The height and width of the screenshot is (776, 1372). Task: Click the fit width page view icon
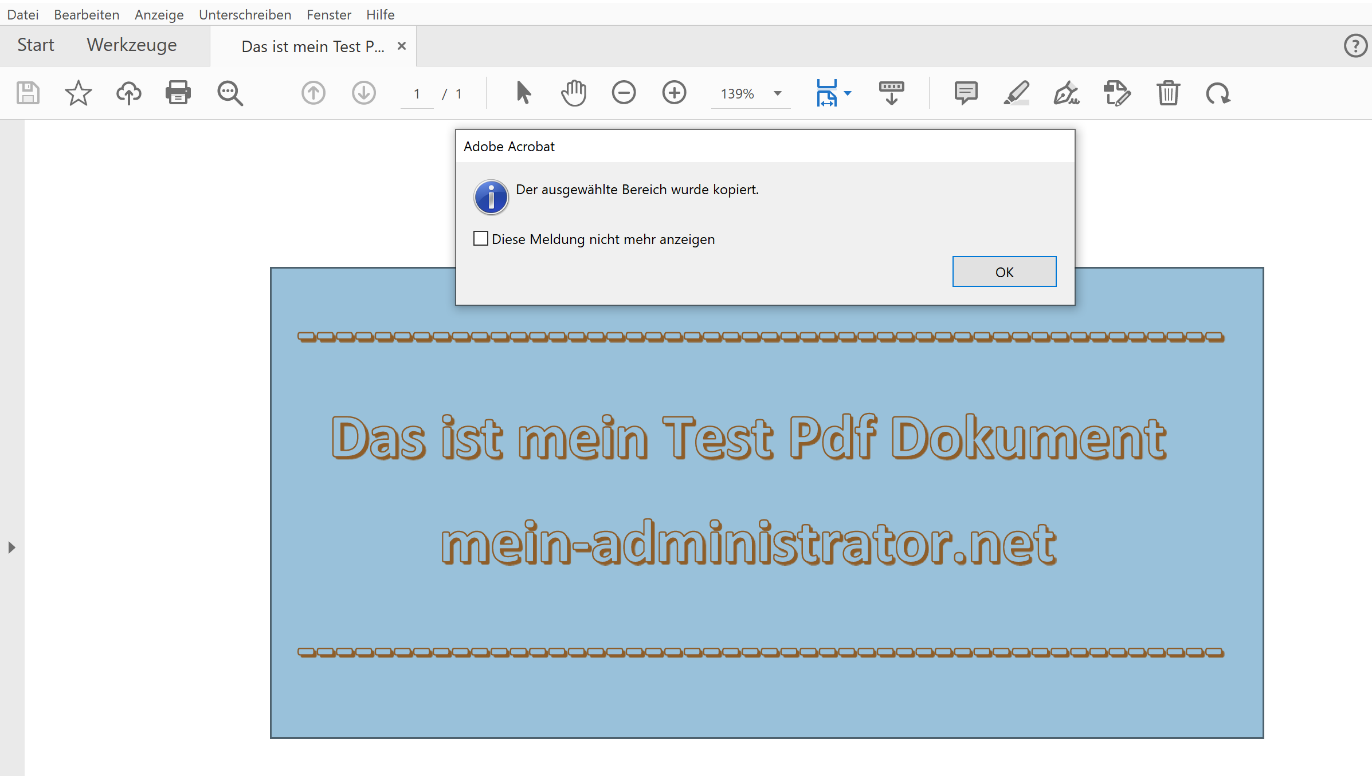coord(827,93)
